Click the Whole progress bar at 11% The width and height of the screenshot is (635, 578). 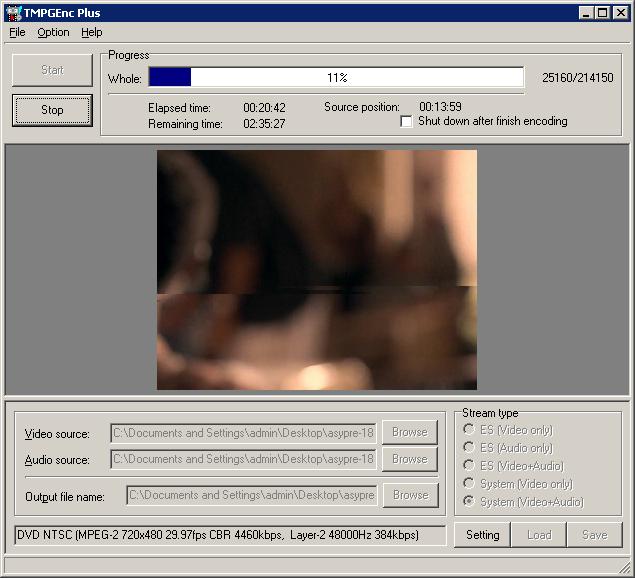336,77
